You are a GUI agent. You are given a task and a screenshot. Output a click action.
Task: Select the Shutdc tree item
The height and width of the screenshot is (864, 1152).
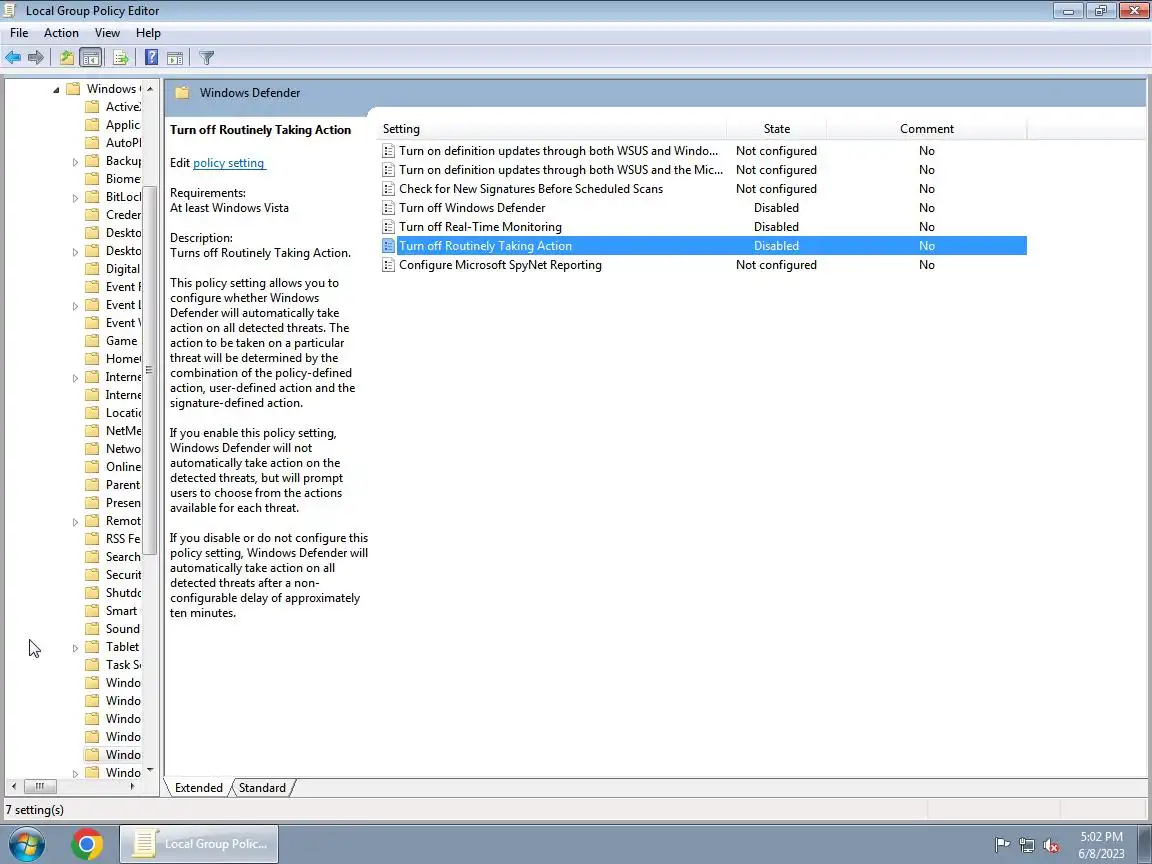123,593
